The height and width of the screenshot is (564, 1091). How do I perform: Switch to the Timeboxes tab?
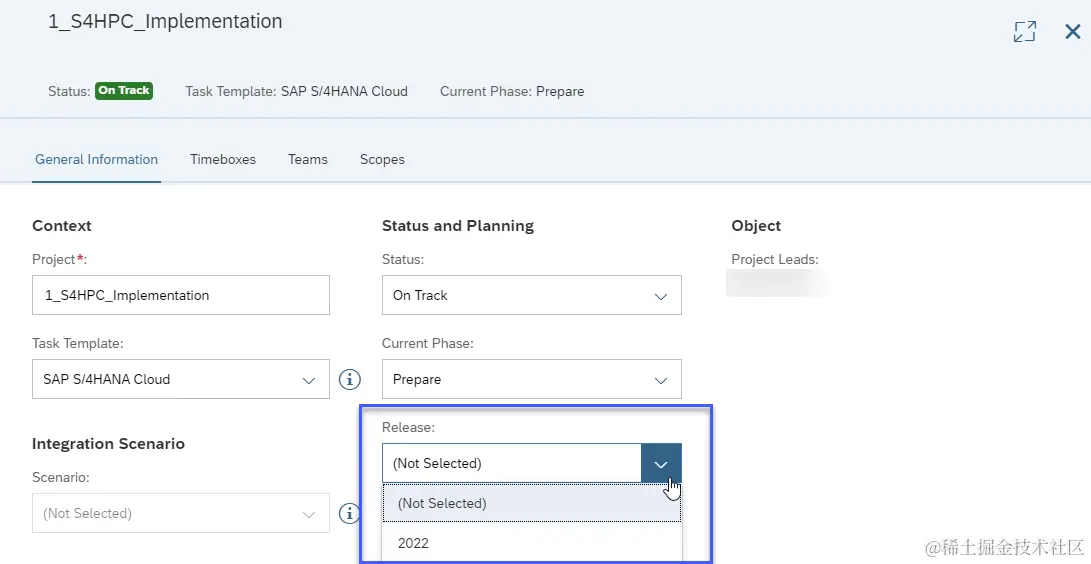pyautogui.click(x=223, y=159)
